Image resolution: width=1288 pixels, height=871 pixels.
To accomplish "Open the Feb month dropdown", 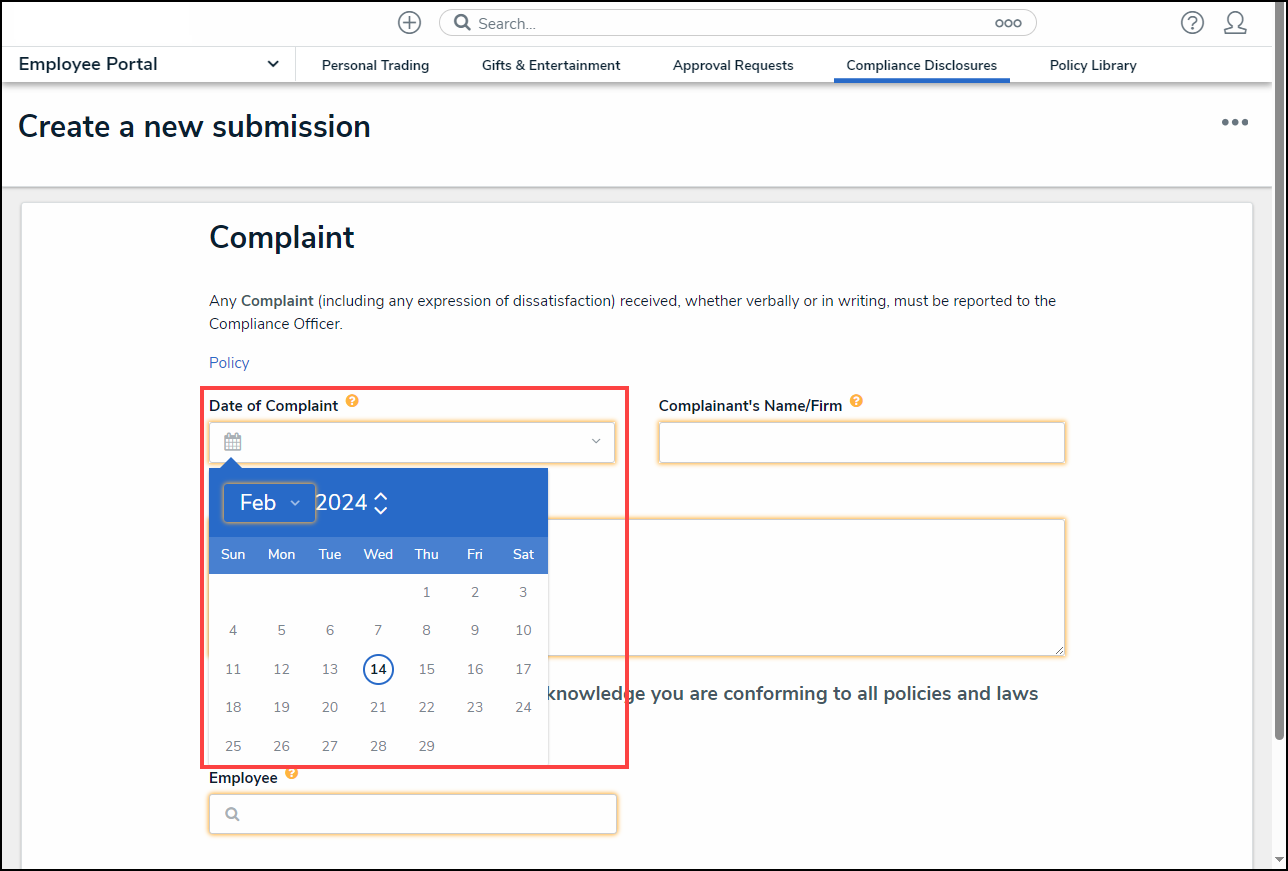I will click(269, 503).
